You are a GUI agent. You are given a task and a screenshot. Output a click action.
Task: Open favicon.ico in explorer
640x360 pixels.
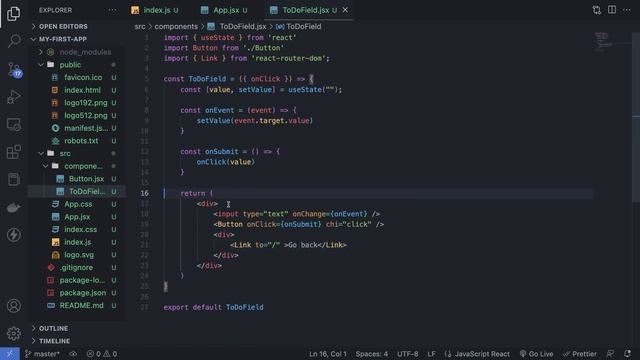(77, 78)
